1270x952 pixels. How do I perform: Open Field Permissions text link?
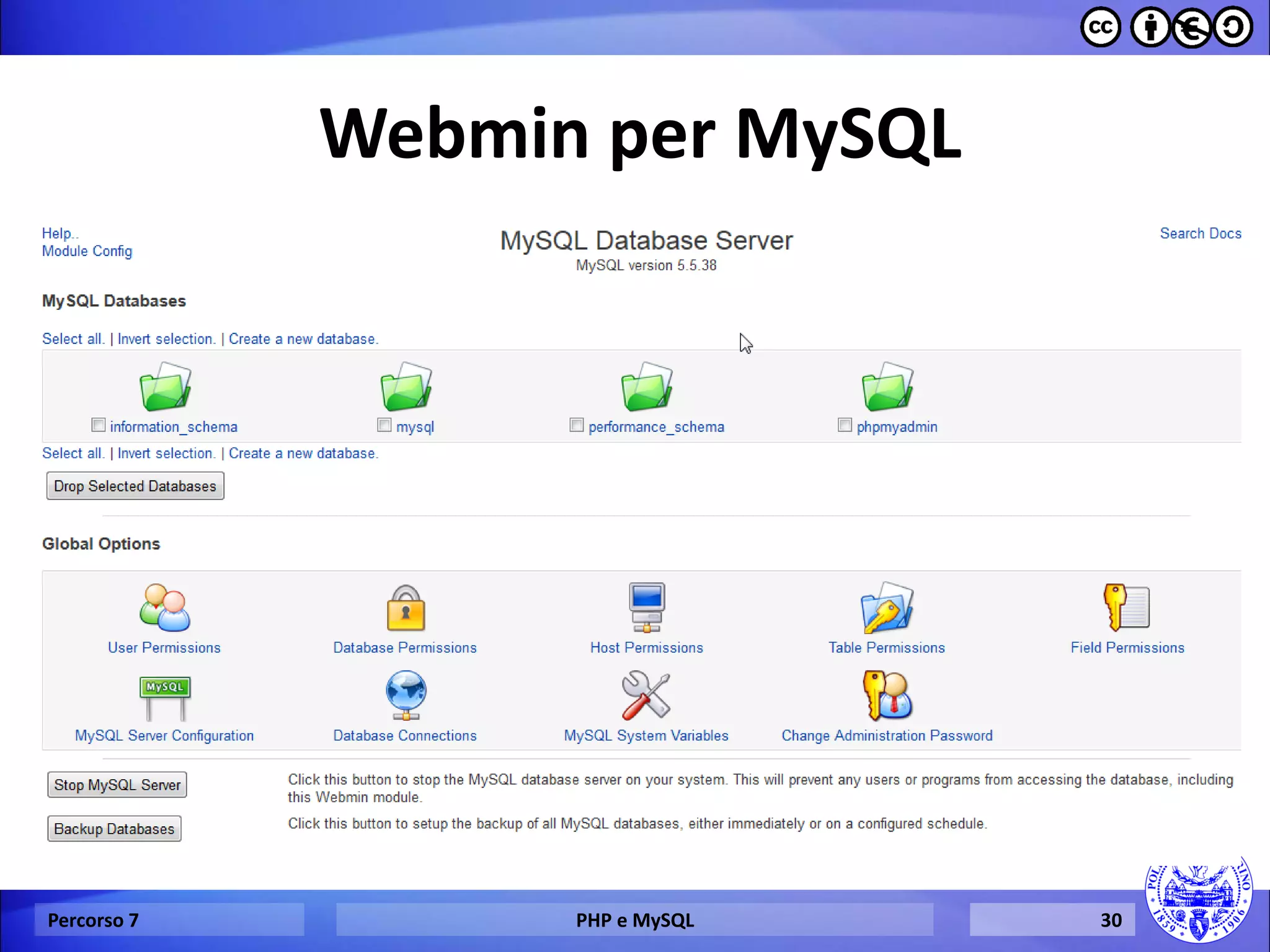point(1127,648)
